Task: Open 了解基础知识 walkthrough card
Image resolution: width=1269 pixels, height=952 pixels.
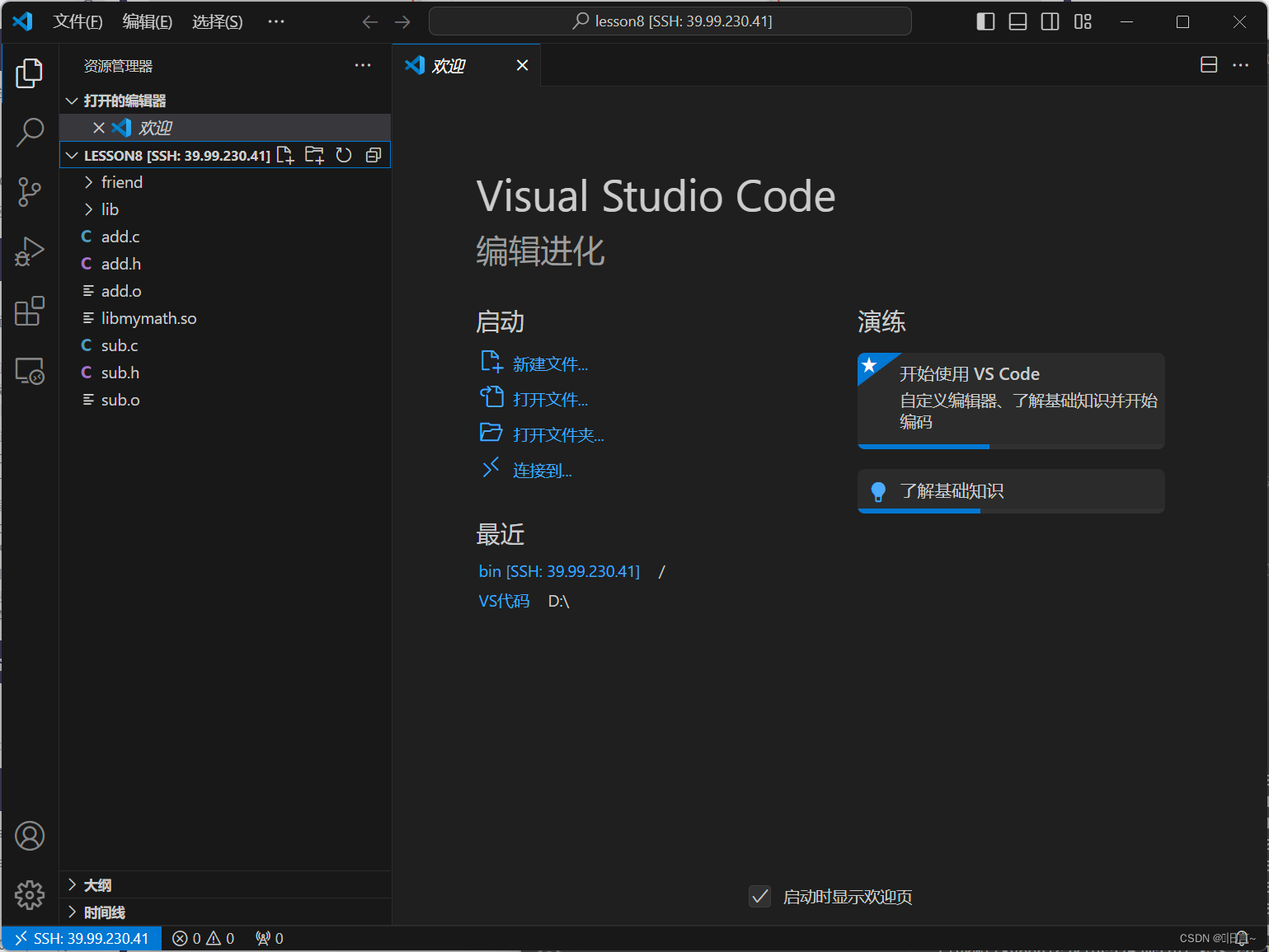Action: pyautogui.click(x=1011, y=491)
